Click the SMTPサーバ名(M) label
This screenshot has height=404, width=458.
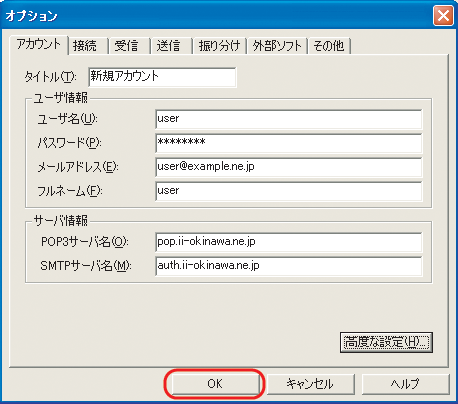(x=86, y=266)
